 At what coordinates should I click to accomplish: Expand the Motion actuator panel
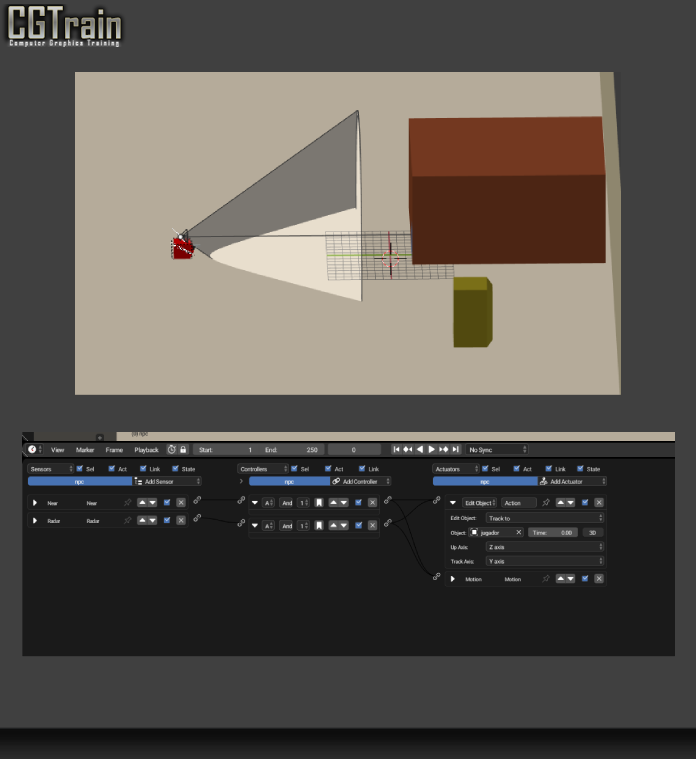(452, 579)
